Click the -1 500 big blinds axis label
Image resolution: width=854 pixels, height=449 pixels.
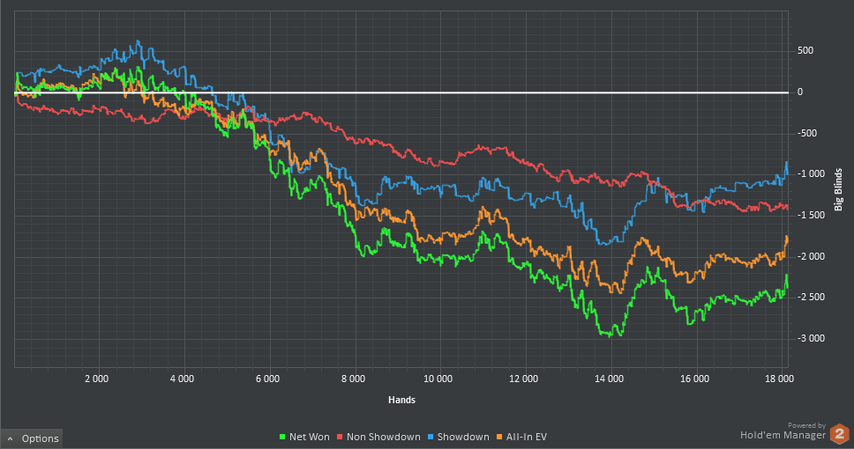pyautogui.click(x=813, y=215)
